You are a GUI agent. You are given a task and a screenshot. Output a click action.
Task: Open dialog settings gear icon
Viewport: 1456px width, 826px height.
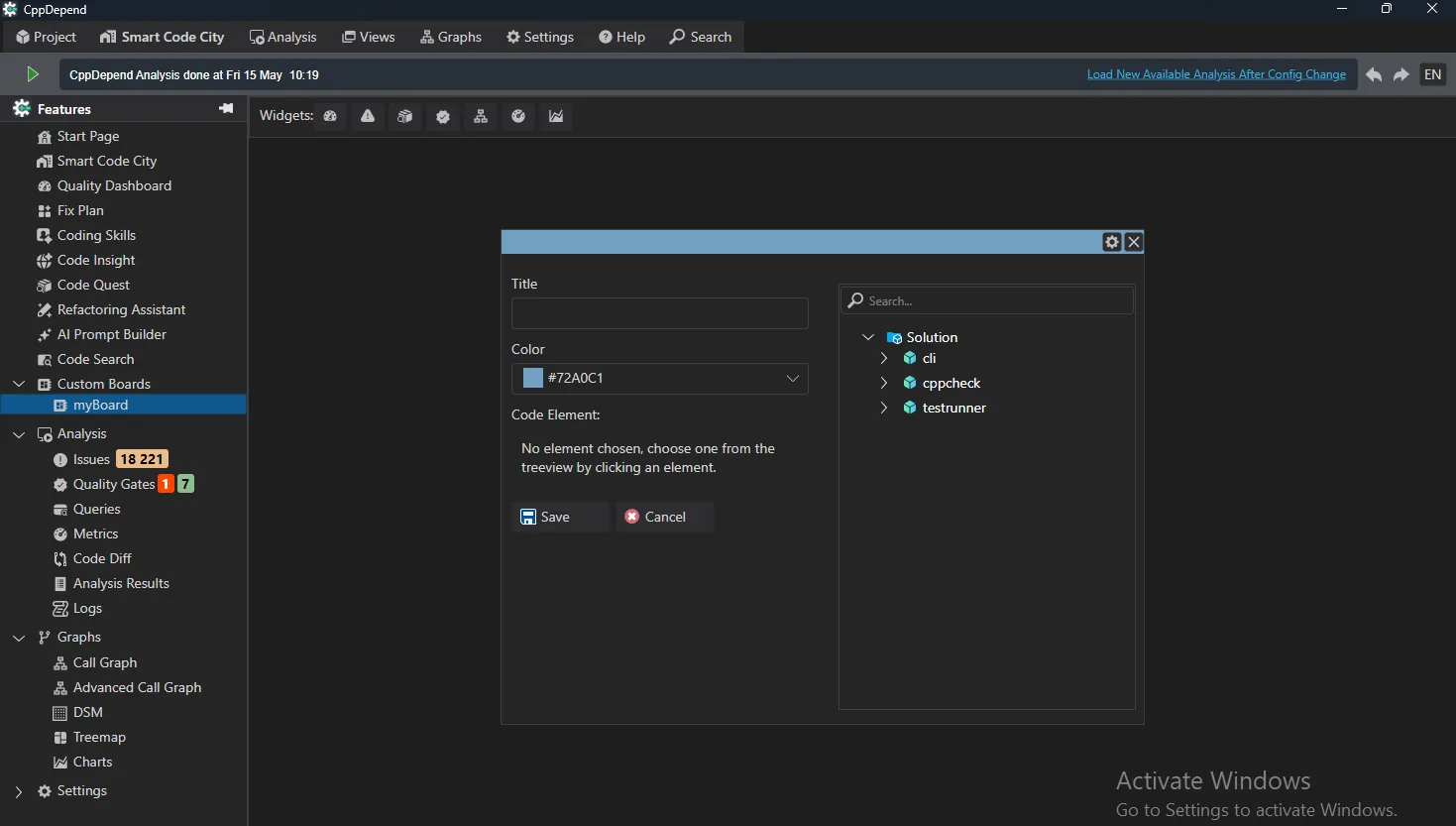pyautogui.click(x=1112, y=242)
